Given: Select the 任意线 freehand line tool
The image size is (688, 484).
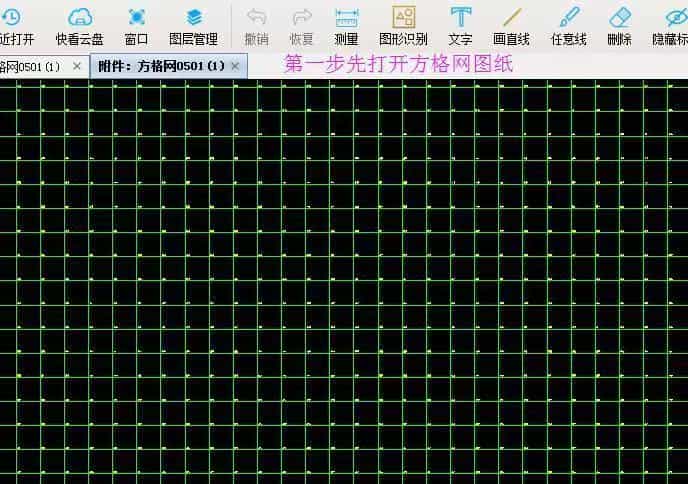Looking at the screenshot, I should pos(569,25).
